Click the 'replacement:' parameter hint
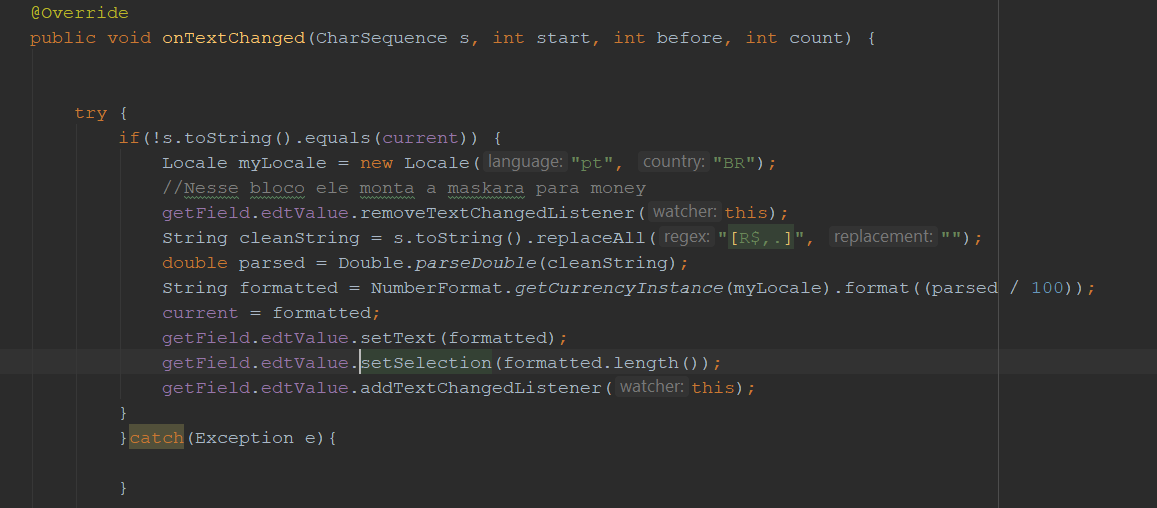1157x508 pixels. 883,238
